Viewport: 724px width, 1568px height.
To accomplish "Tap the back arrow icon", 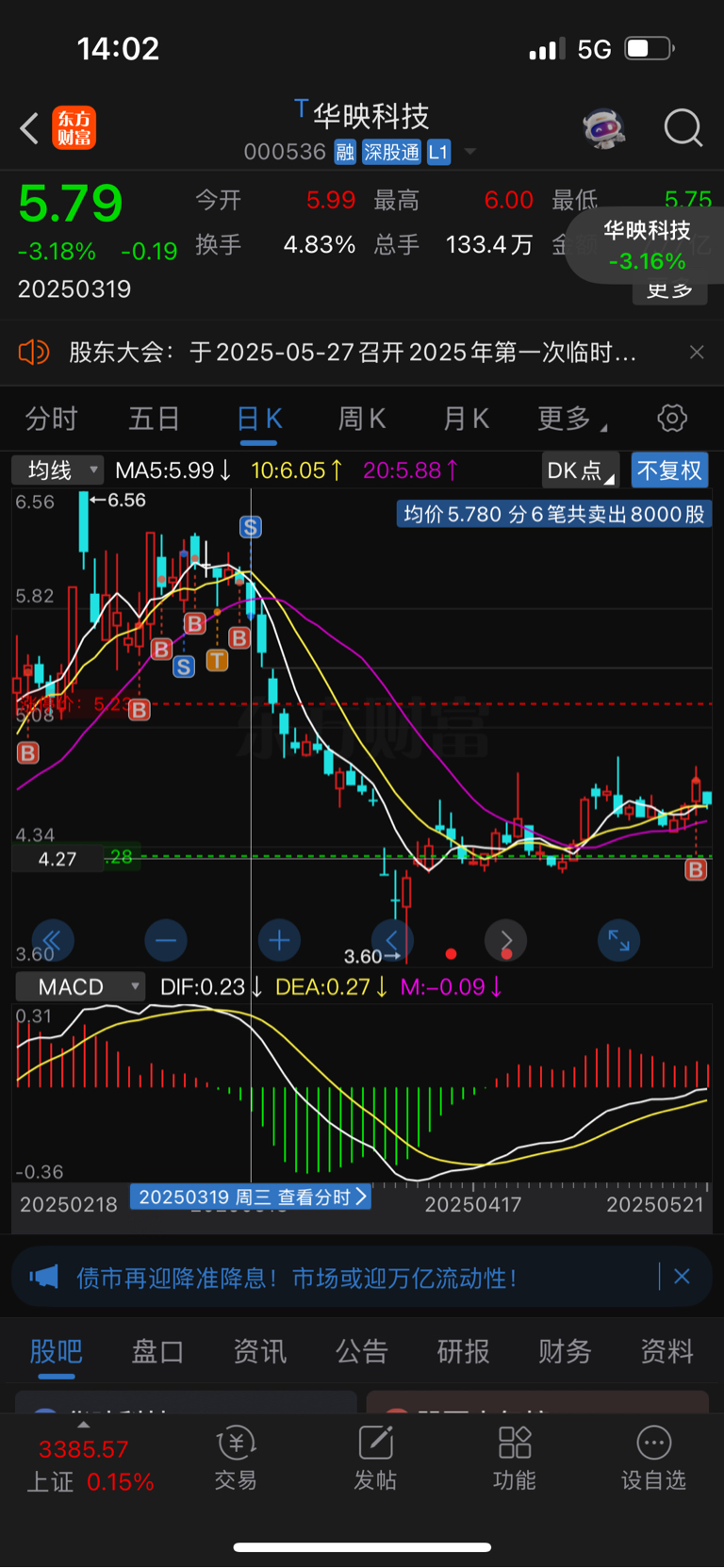I will 30,128.
